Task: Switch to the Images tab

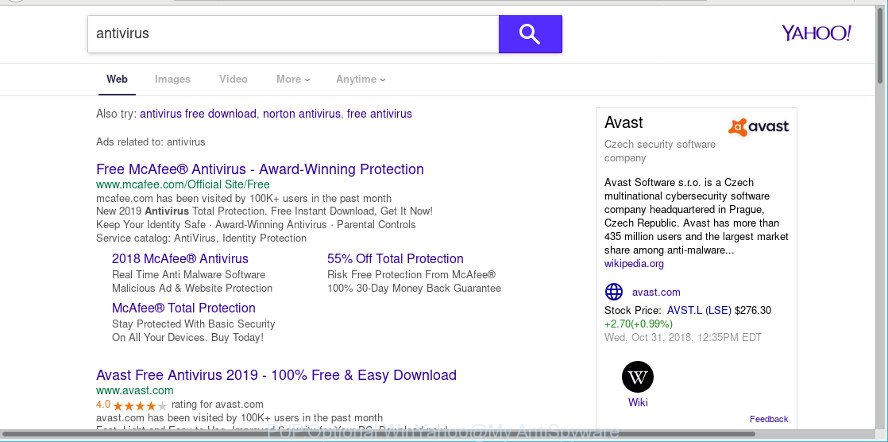Action: (173, 79)
